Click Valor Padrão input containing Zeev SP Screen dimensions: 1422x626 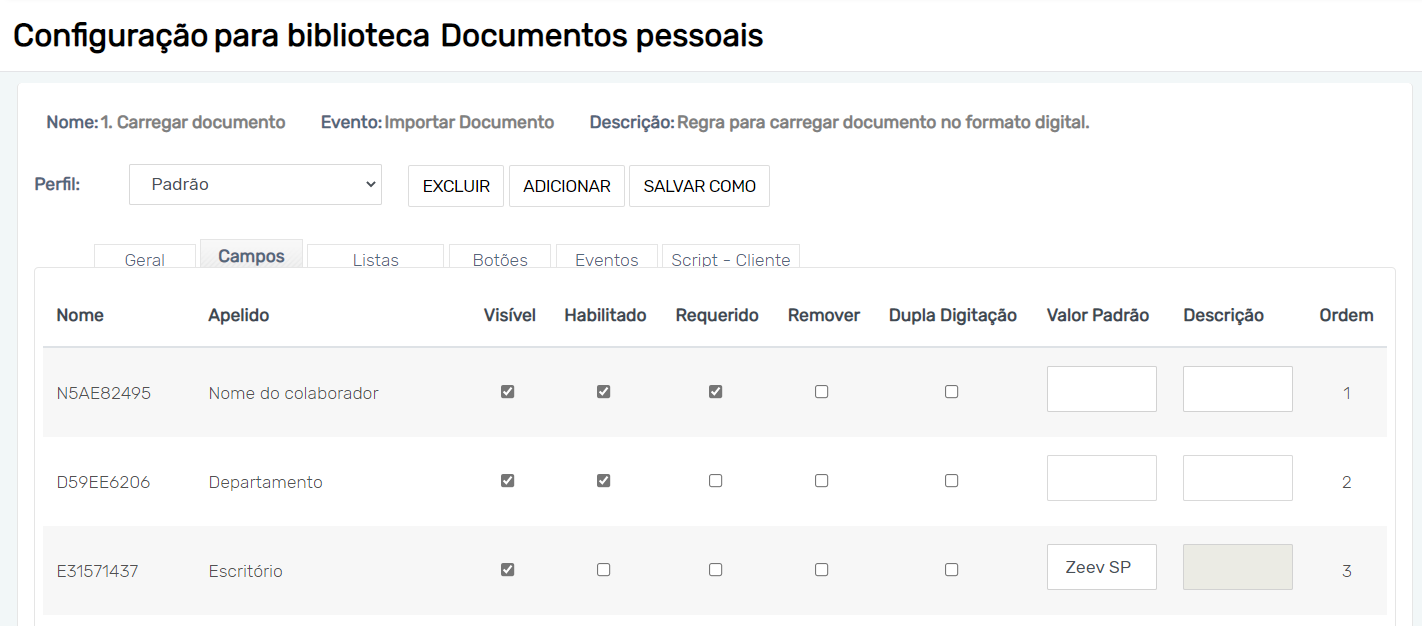1101,567
